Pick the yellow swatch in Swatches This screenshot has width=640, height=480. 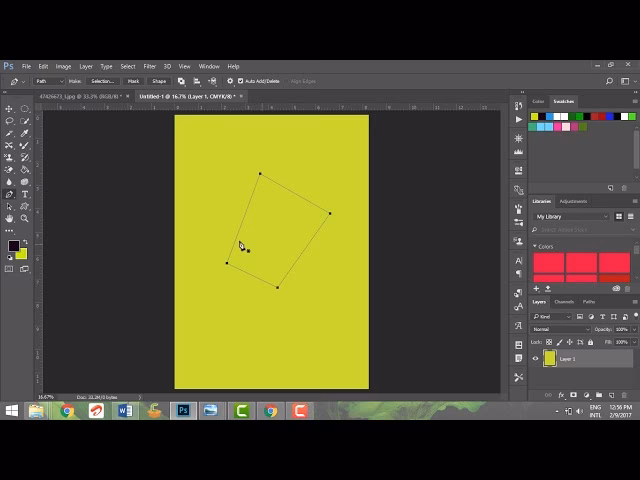(534, 117)
